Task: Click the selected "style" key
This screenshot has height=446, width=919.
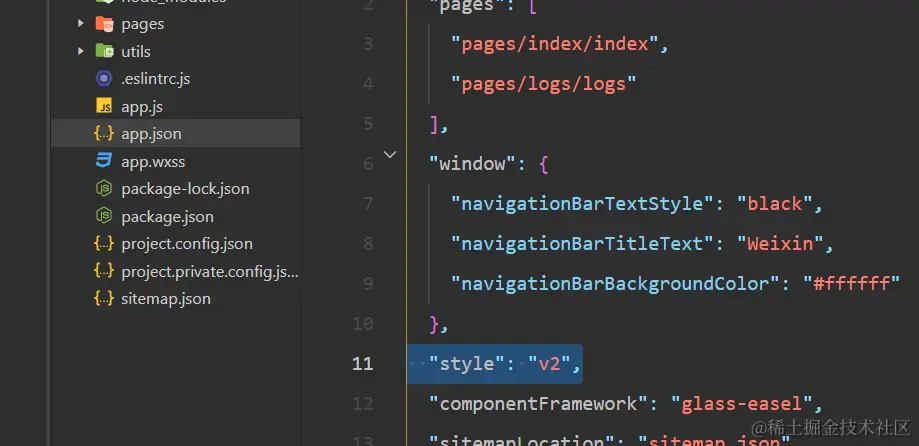Action: point(468,364)
